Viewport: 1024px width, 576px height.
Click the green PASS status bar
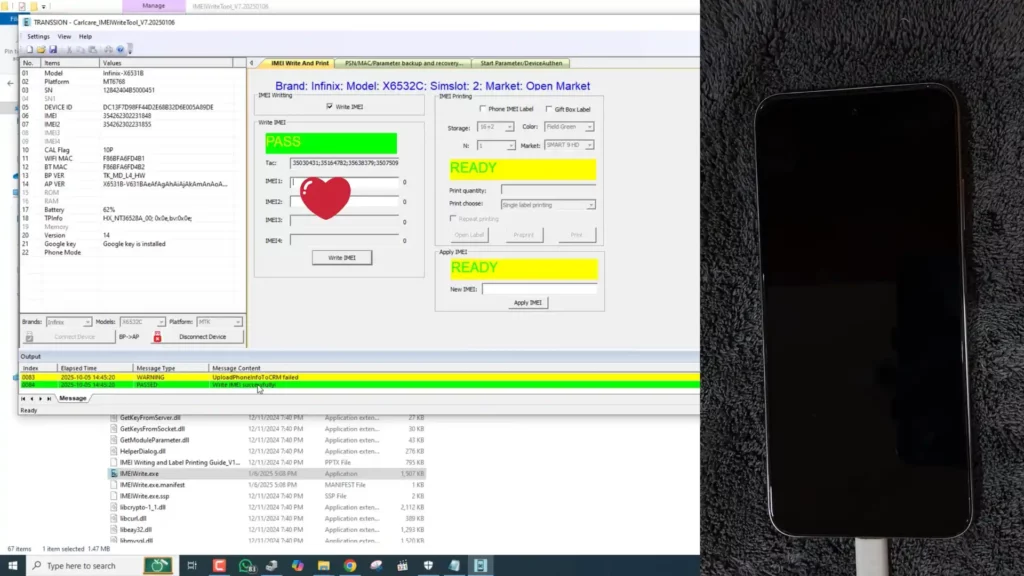click(x=330, y=142)
